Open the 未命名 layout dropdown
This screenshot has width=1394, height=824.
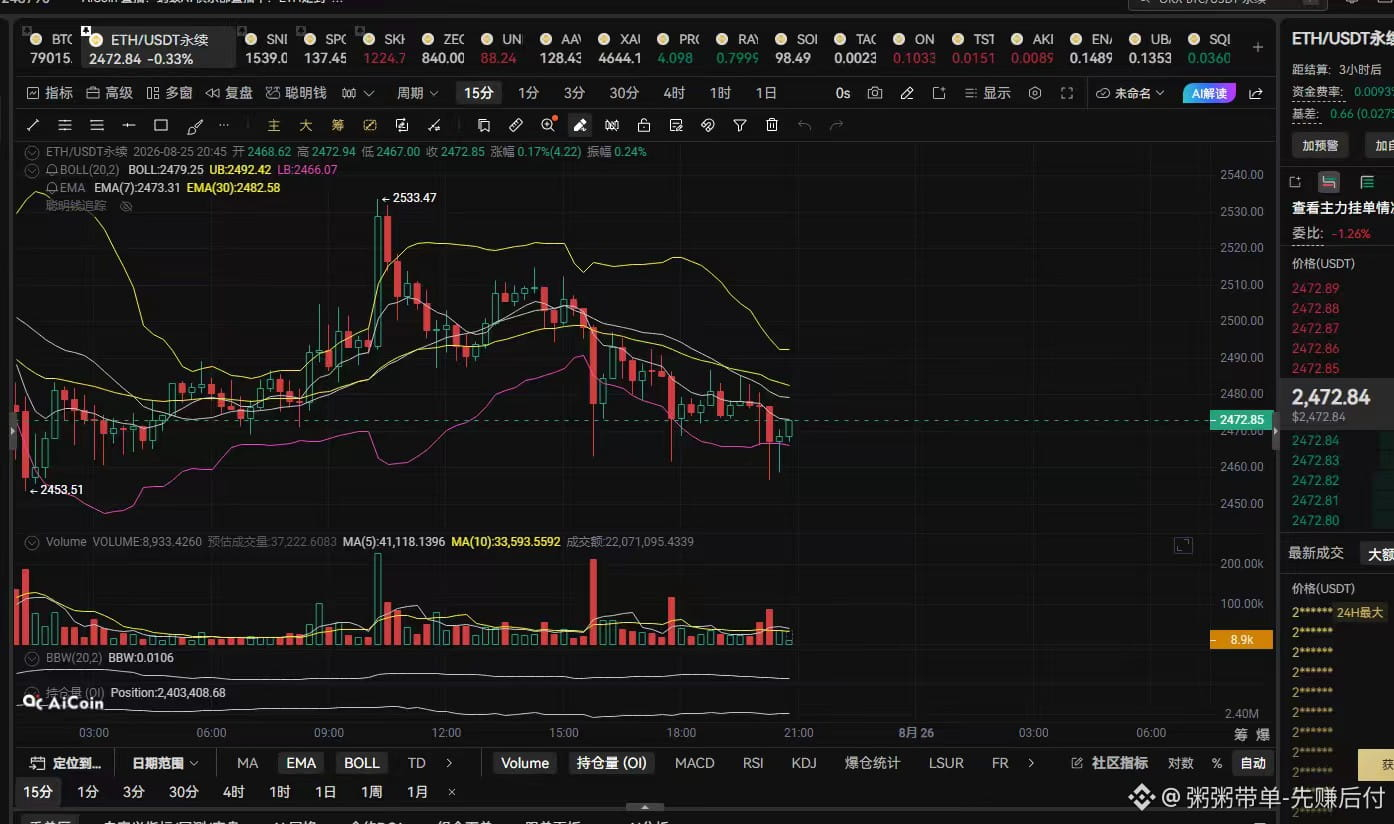pos(1131,93)
